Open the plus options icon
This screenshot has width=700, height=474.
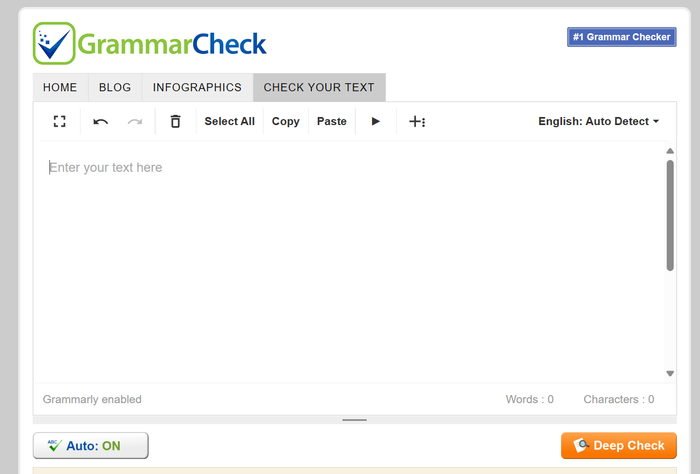417,121
